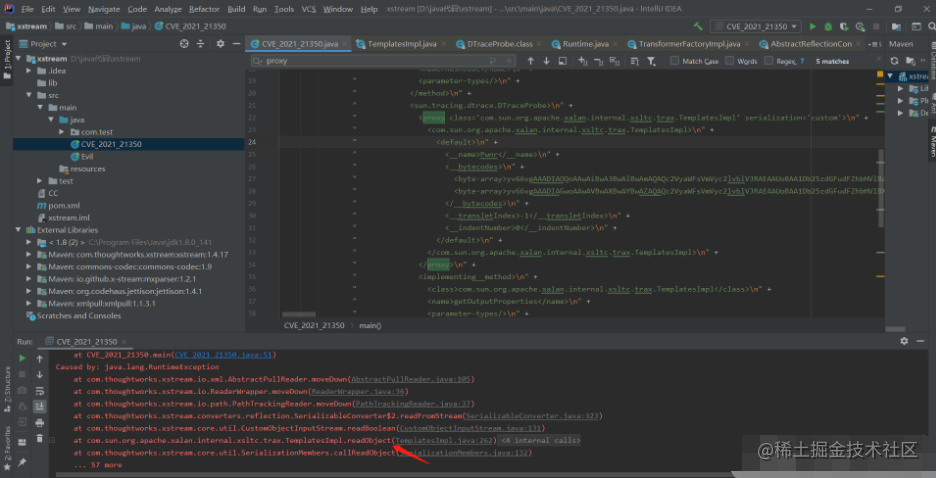The image size is (936, 478).
Task: Show hidden editor tabs list
Action: (x=875, y=44)
